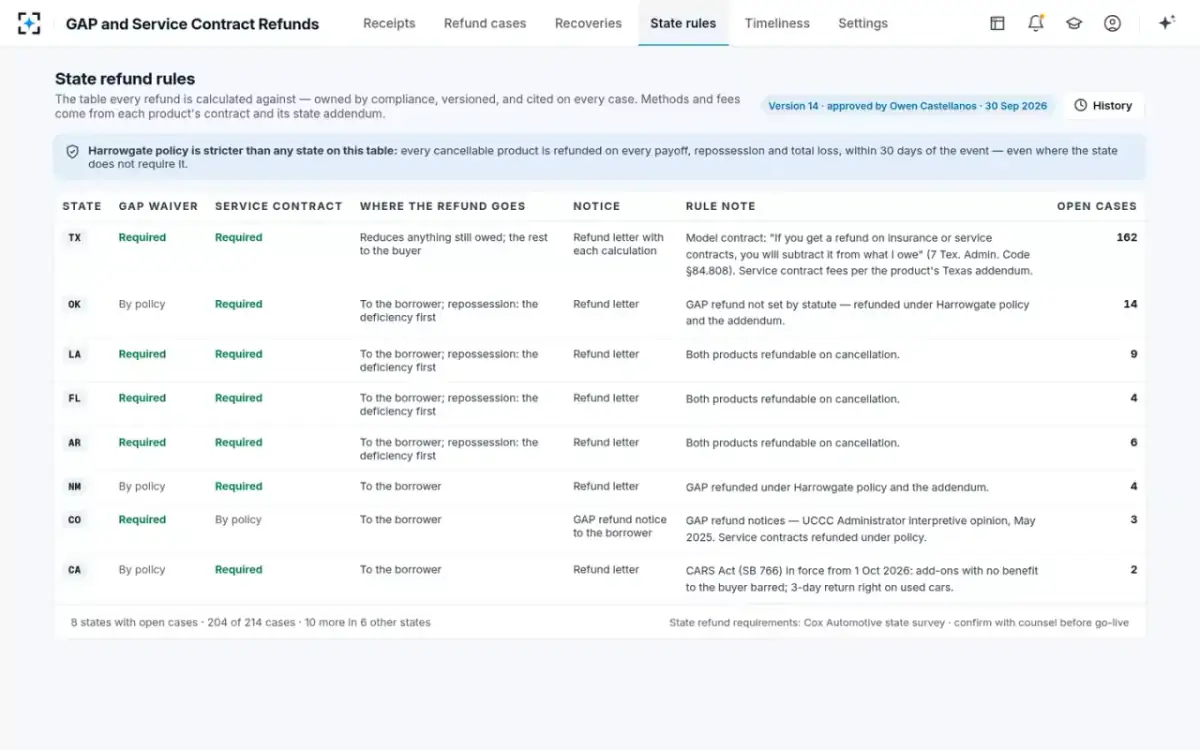This screenshot has width=1200, height=750.
Task: Click the History button
Action: pos(1104,105)
